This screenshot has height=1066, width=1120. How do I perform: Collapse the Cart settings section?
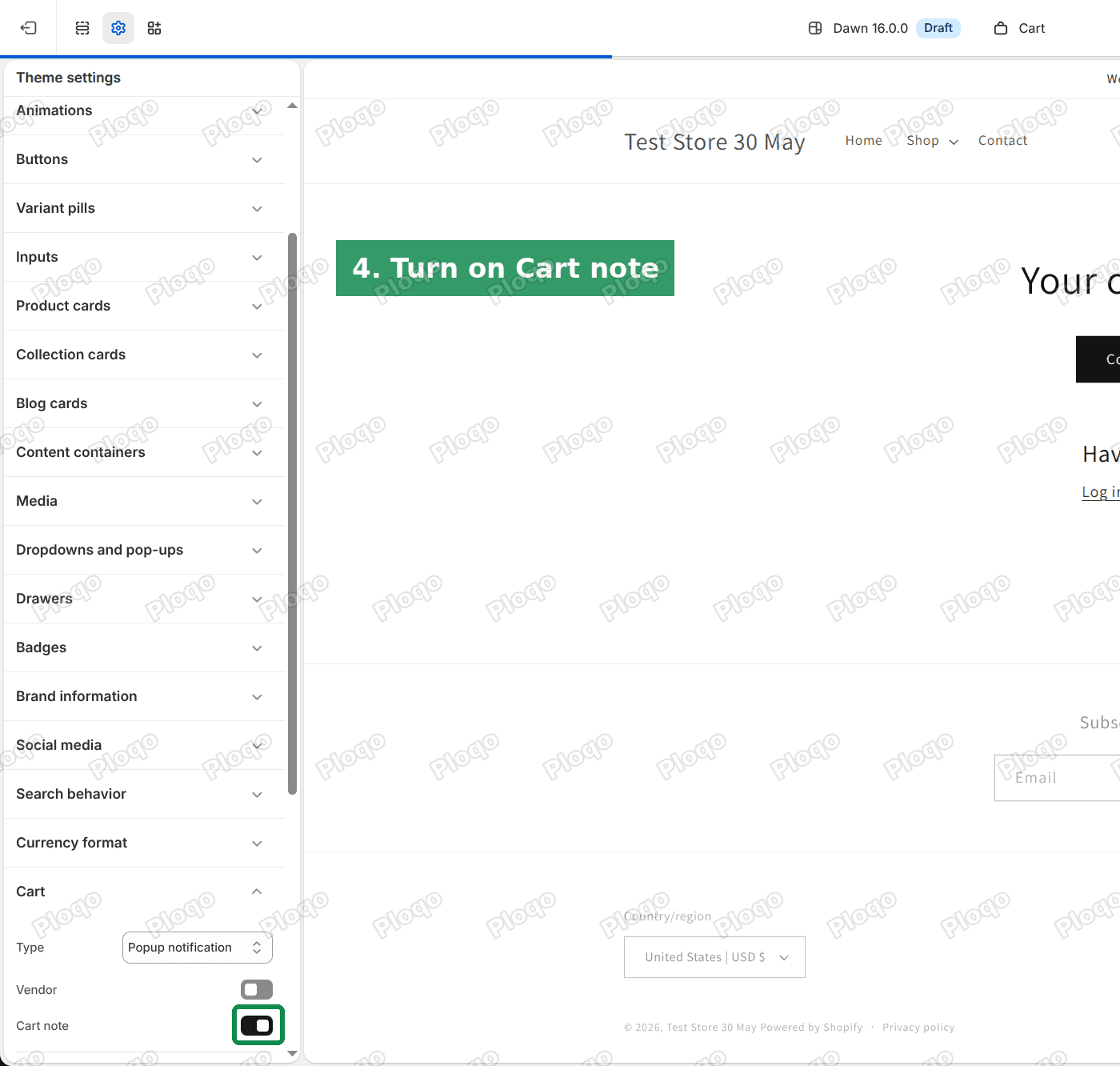(x=144, y=892)
